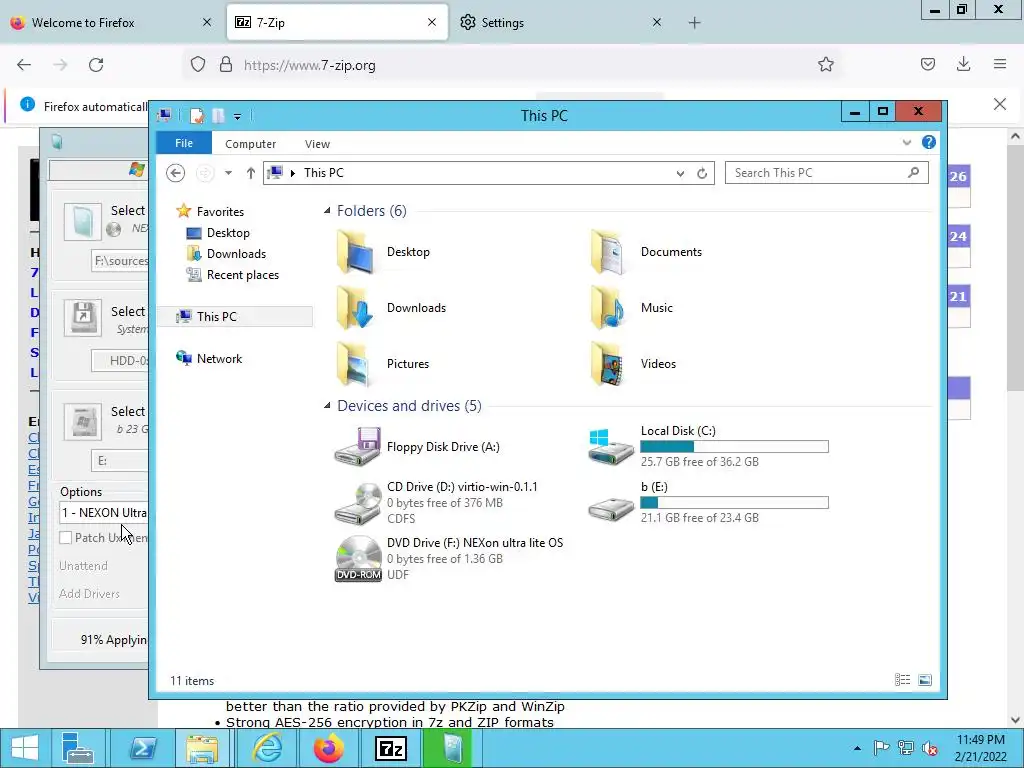Select Network in navigation pane
Screen dimensions: 1024x768
pyautogui.click(x=209, y=359)
